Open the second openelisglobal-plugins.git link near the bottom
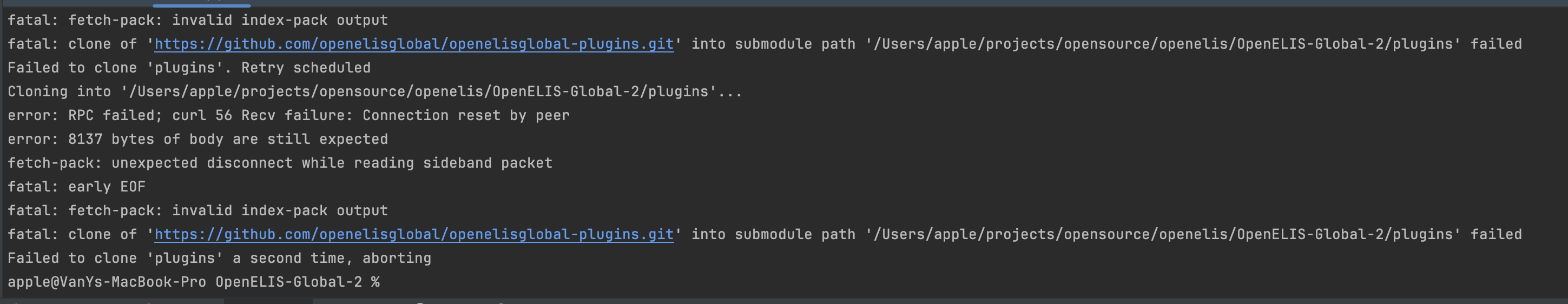The width and height of the screenshot is (1568, 304). click(414, 234)
